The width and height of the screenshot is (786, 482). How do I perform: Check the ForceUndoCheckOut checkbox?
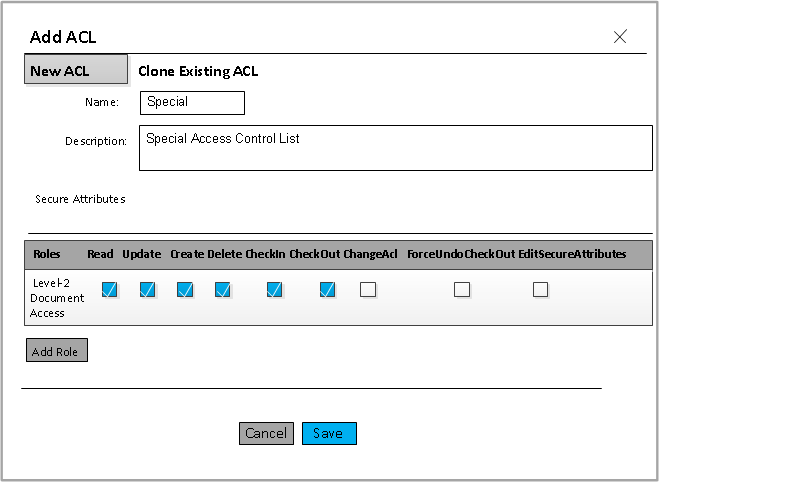pyautogui.click(x=462, y=290)
